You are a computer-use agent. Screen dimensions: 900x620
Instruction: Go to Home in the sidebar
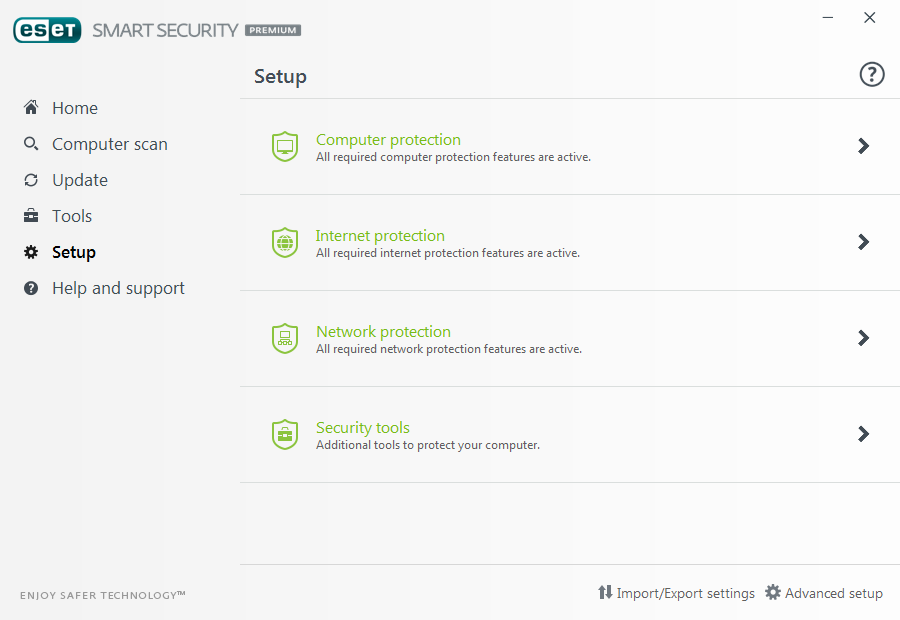[x=75, y=108]
